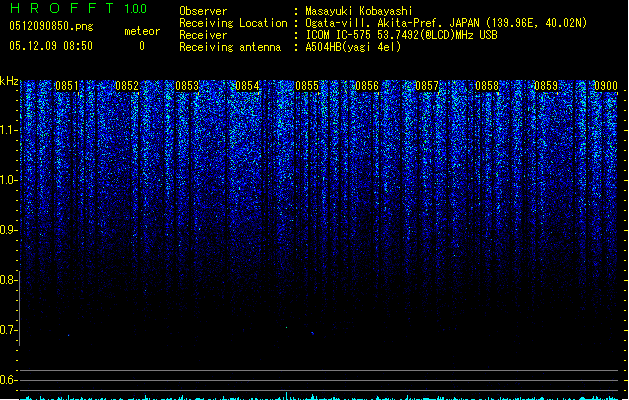The image size is (629, 400).
Task: Click the meteor count label
Action: 142,31
